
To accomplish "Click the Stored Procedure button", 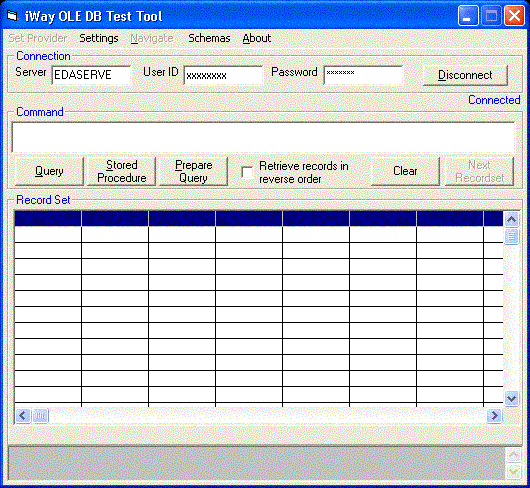I will (x=122, y=171).
